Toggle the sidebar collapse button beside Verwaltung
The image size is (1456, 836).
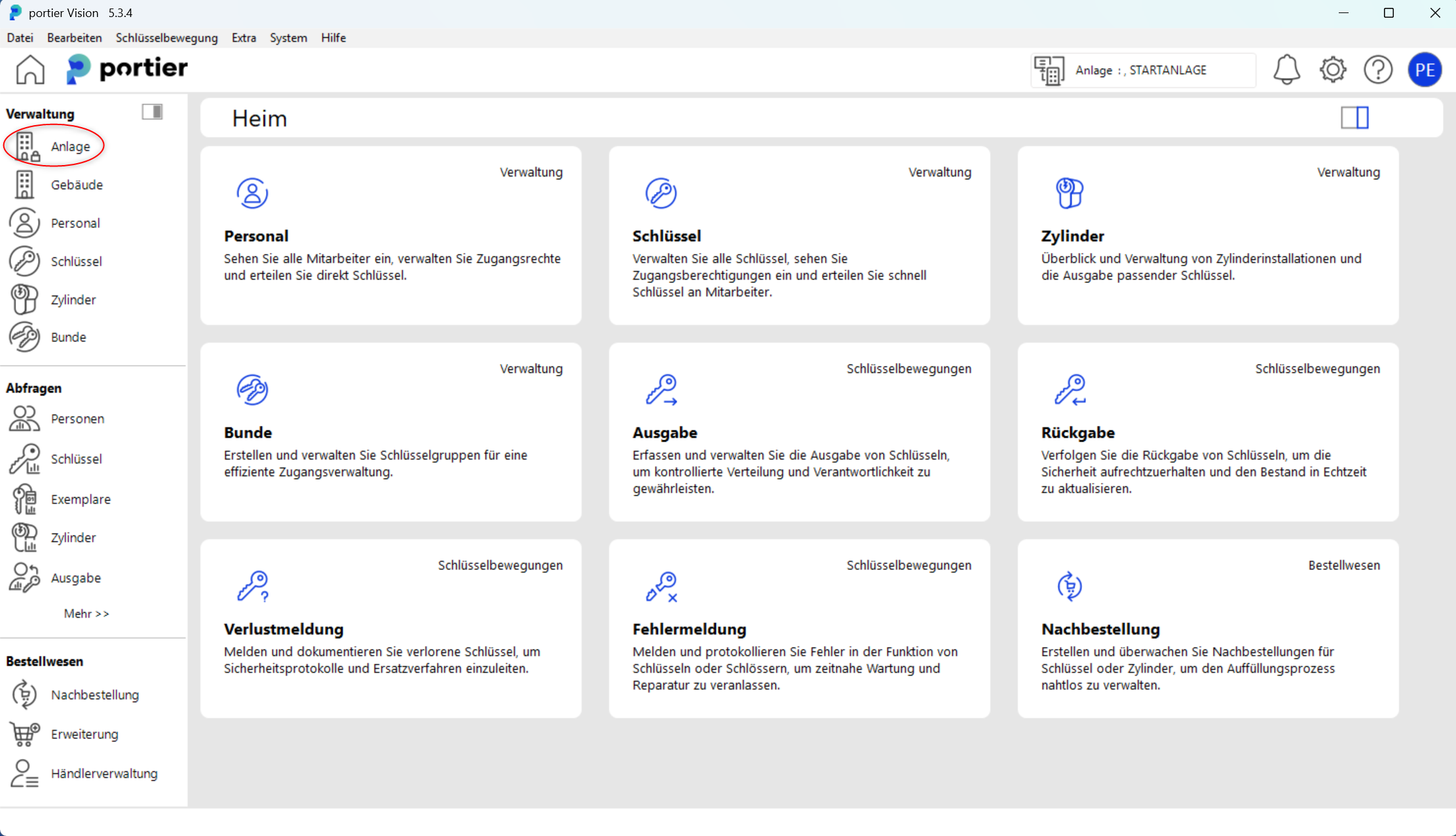[152, 112]
